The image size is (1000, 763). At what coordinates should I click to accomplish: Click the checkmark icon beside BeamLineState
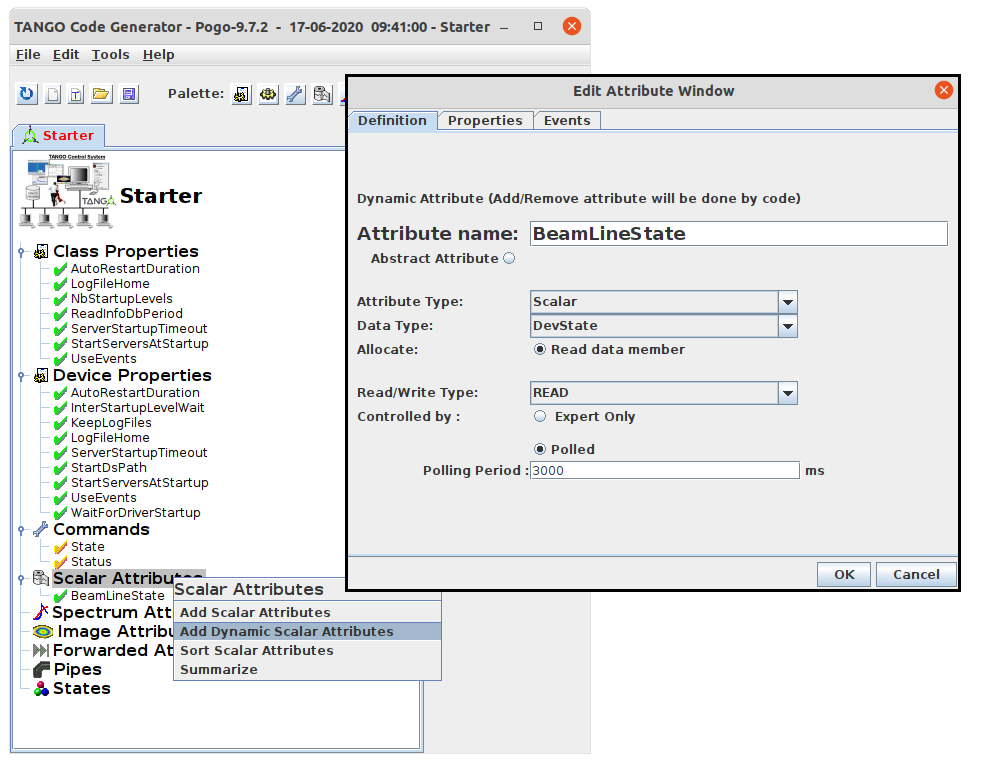61,596
